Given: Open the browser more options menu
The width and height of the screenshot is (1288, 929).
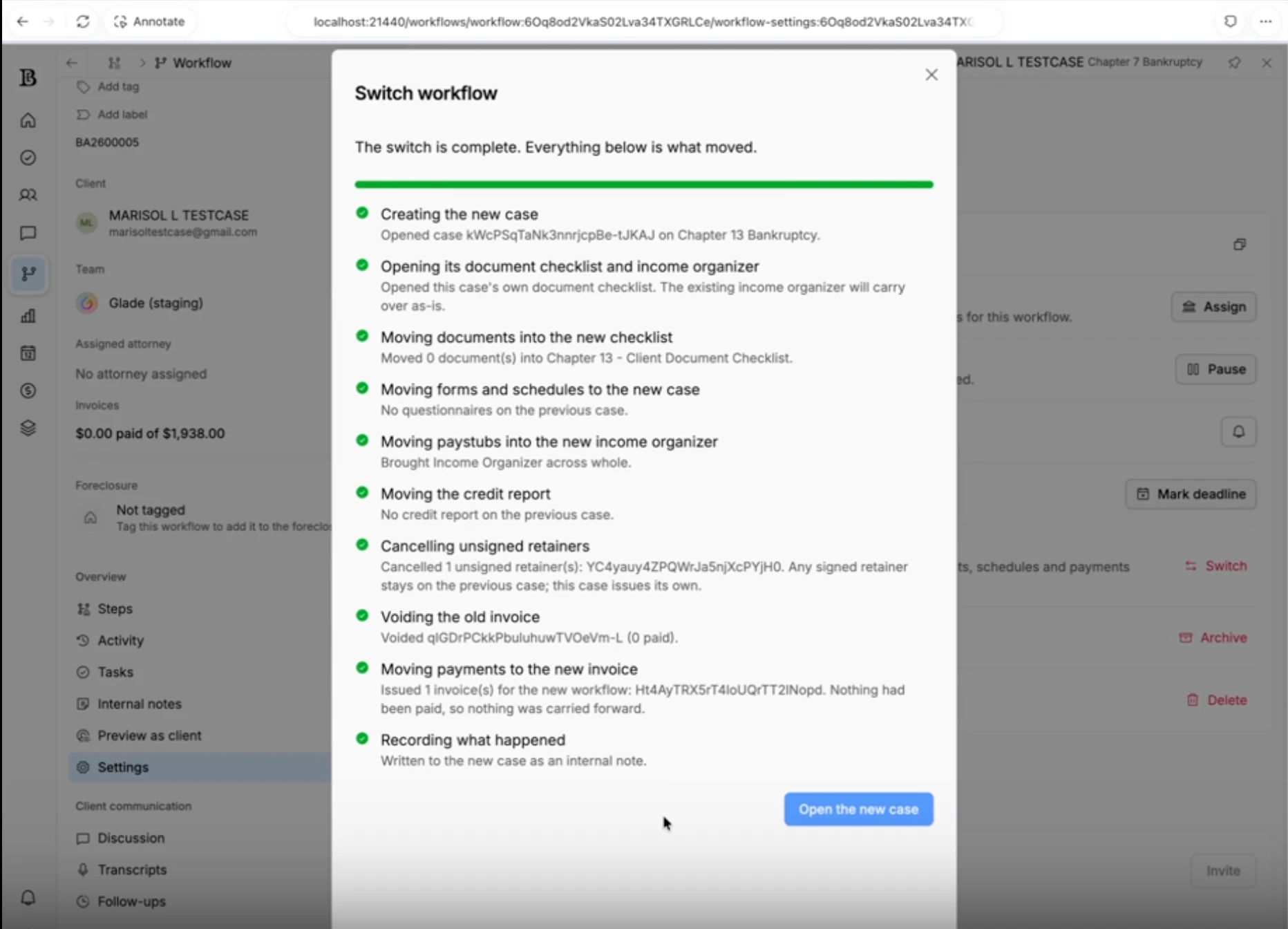Looking at the screenshot, I should [1265, 21].
